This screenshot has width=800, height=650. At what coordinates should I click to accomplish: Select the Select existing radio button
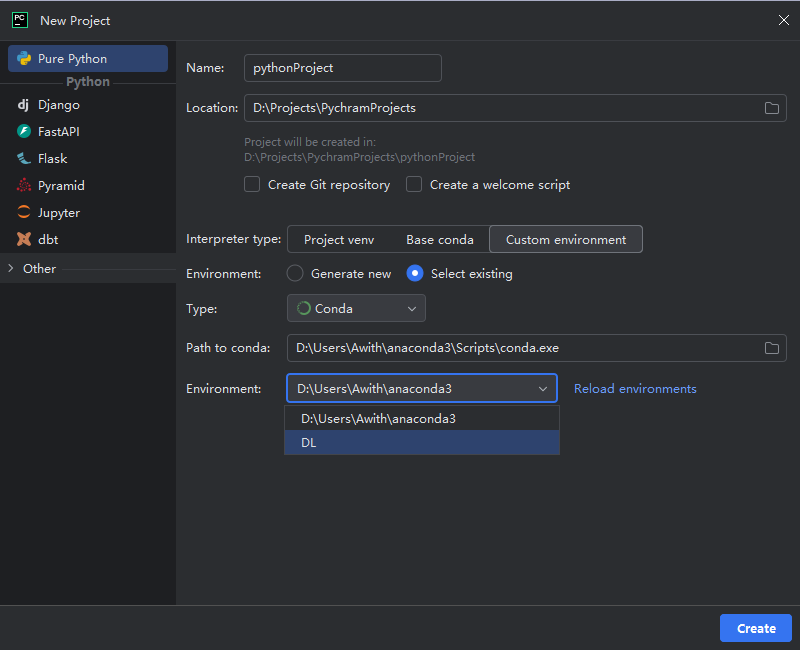coord(415,274)
